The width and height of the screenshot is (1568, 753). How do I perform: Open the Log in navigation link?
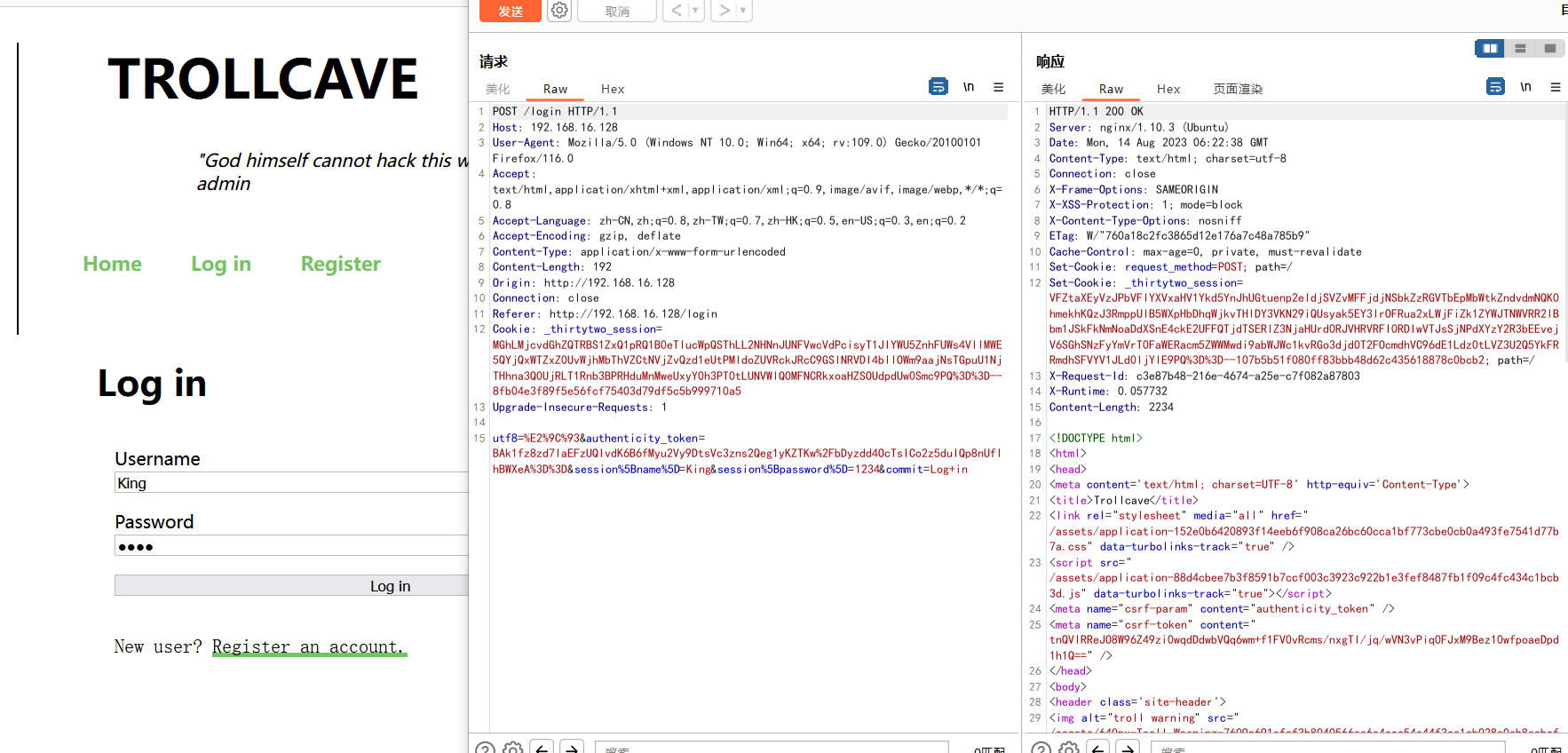tap(221, 264)
